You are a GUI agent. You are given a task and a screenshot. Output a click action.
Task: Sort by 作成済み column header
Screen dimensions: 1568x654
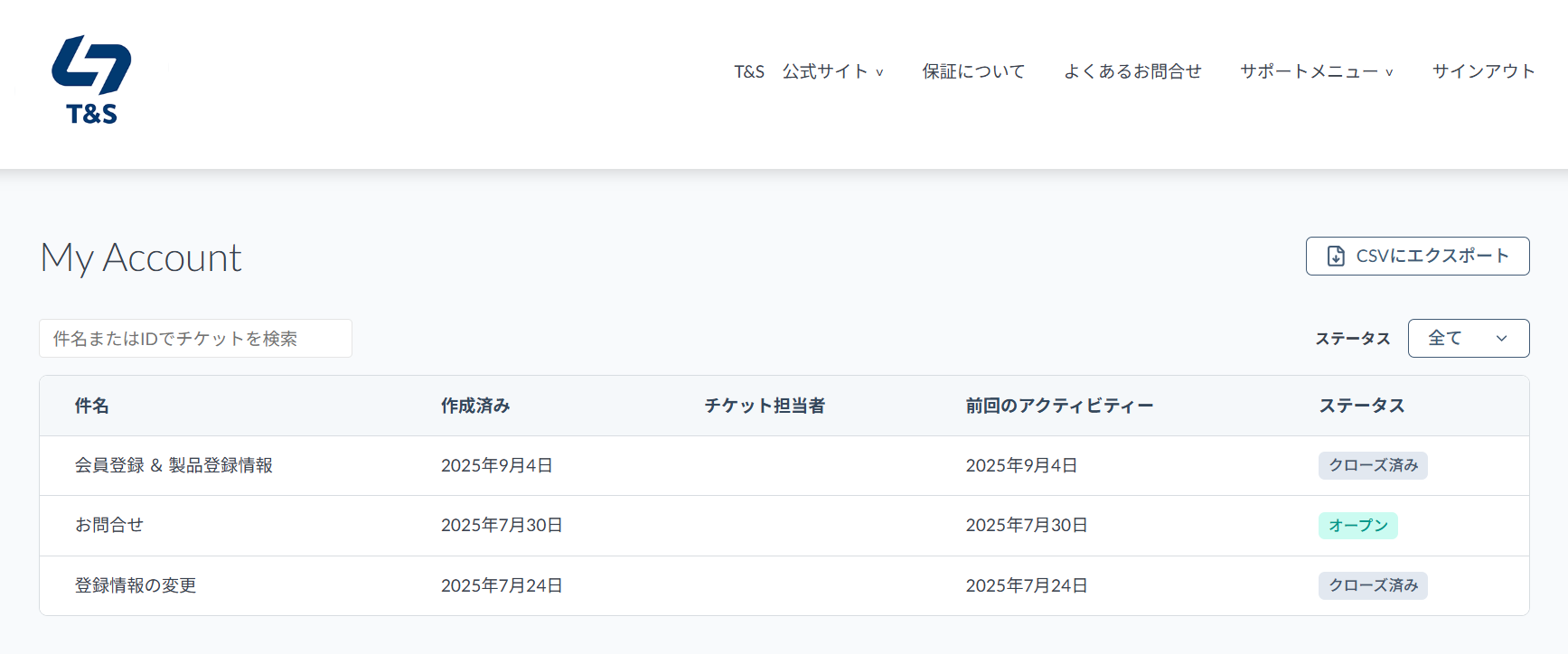475,406
